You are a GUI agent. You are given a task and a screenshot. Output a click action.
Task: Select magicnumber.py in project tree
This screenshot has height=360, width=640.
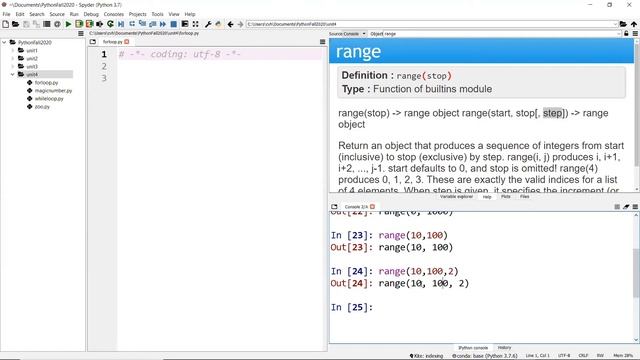coord(53,91)
